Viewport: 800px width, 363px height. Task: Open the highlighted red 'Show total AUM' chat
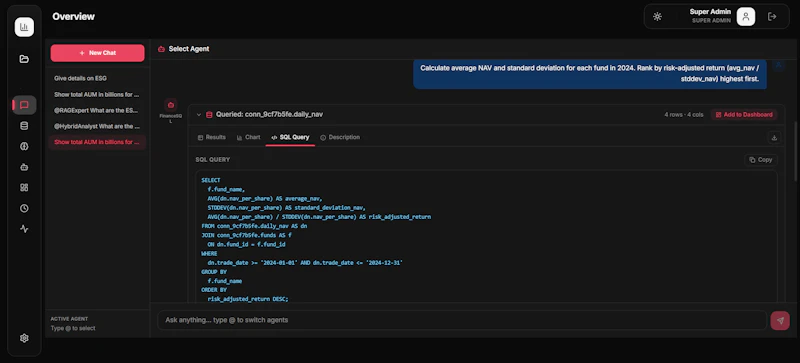point(97,142)
